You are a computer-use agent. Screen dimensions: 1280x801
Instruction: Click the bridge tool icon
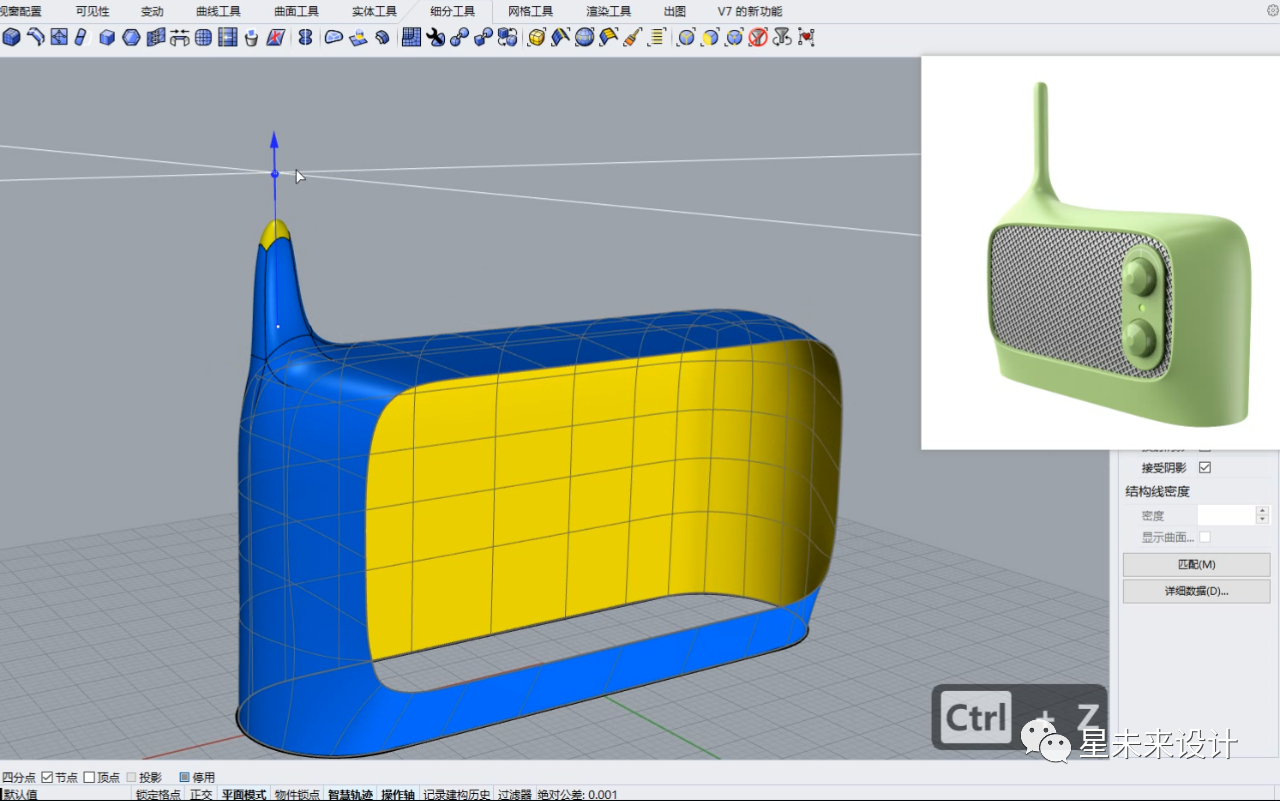(x=180, y=37)
